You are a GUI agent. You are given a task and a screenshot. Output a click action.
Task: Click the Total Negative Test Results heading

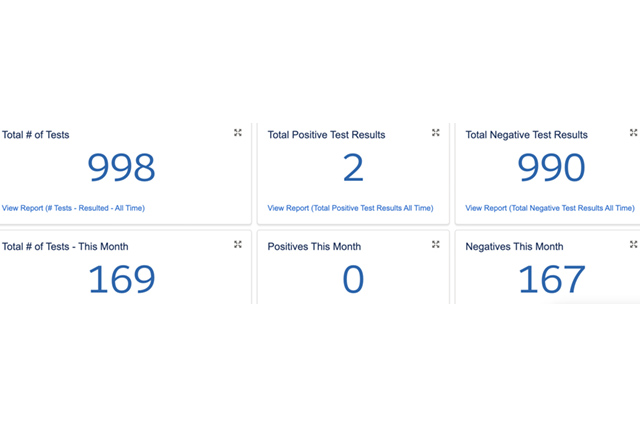click(x=527, y=135)
